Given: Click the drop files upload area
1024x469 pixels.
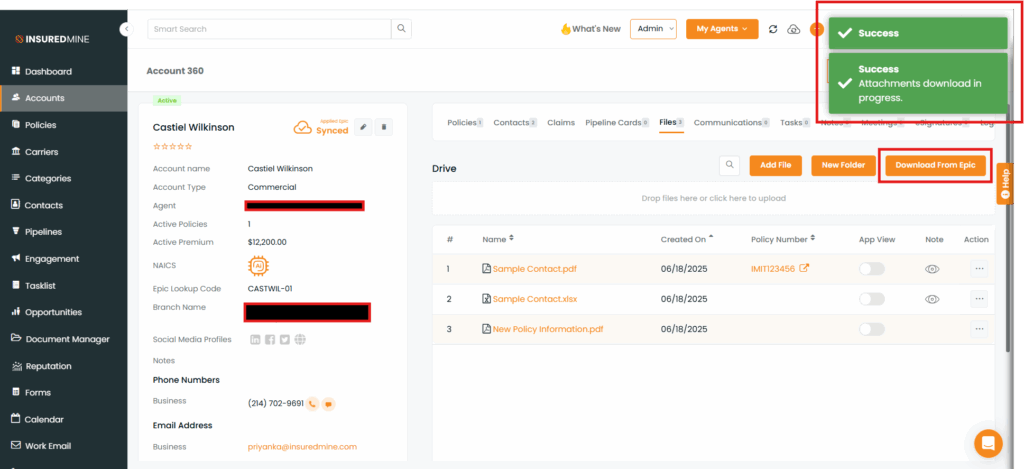Looking at the screenshot, I should [x=713, y=198].
